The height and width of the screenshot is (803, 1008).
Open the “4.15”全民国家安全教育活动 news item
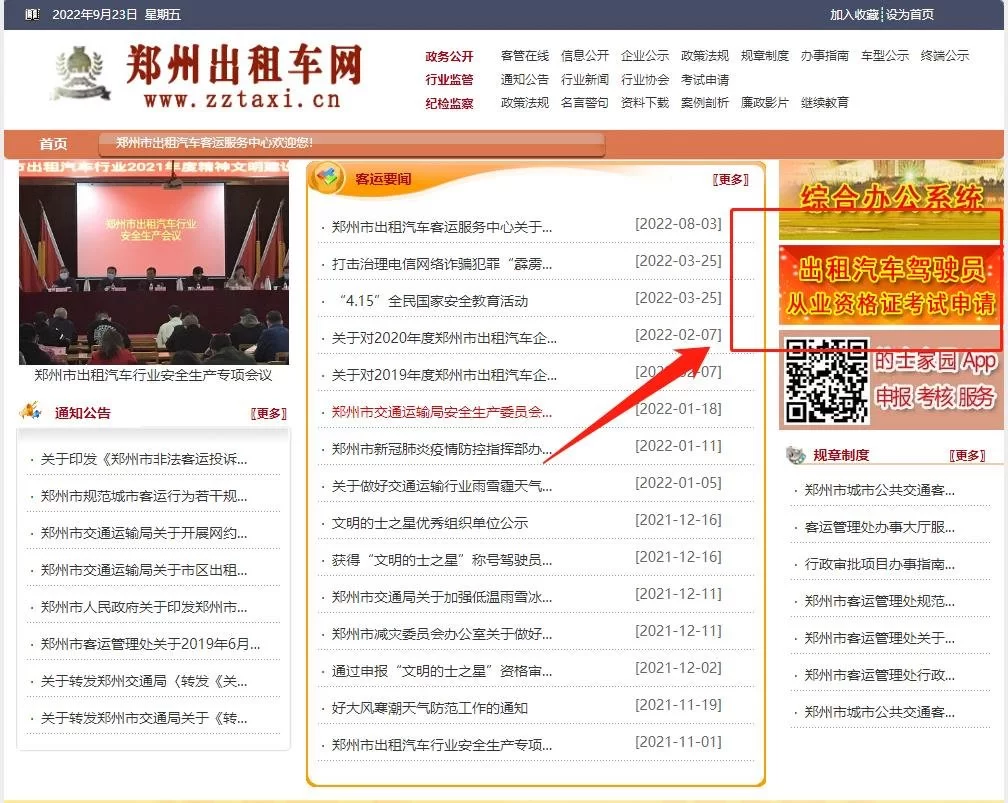431,301
